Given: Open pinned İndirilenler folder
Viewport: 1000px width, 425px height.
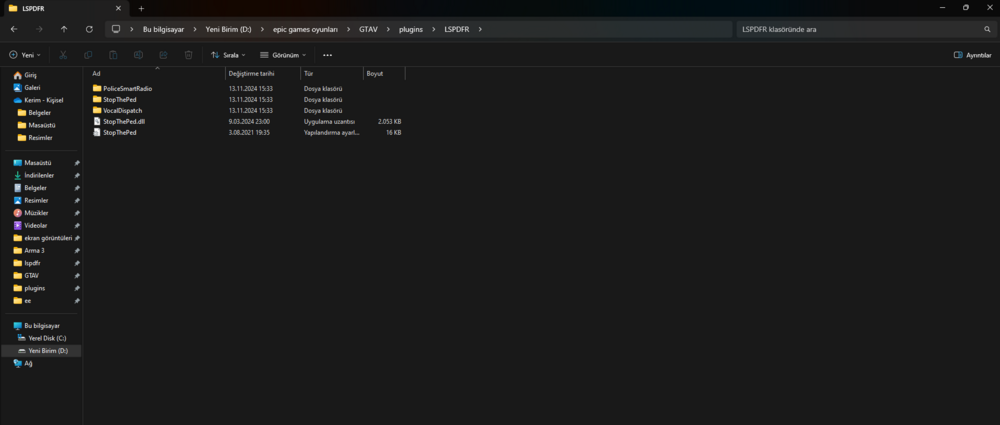Looking at the screenshot, I should [41, 175].
